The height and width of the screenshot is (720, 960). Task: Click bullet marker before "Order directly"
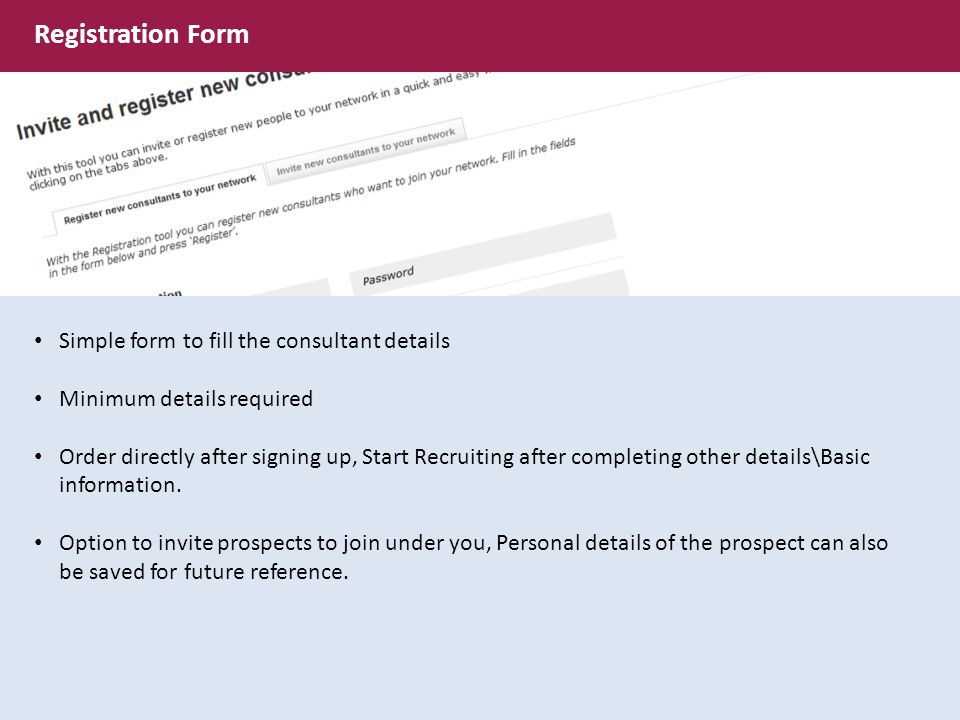pos(39,457)
